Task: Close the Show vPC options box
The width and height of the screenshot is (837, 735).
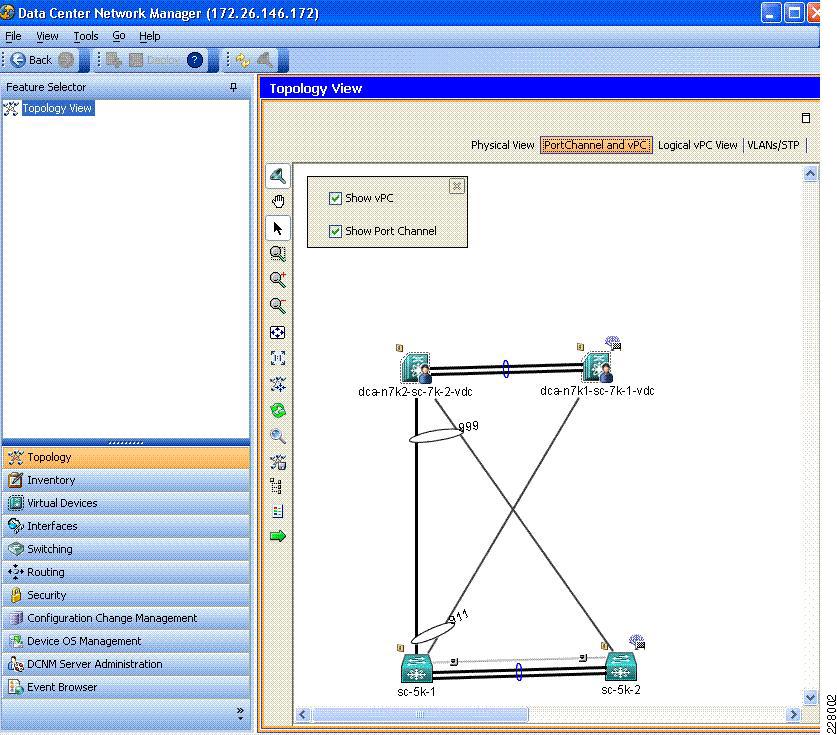Action: pyautogui.click(x=456, y=186)
